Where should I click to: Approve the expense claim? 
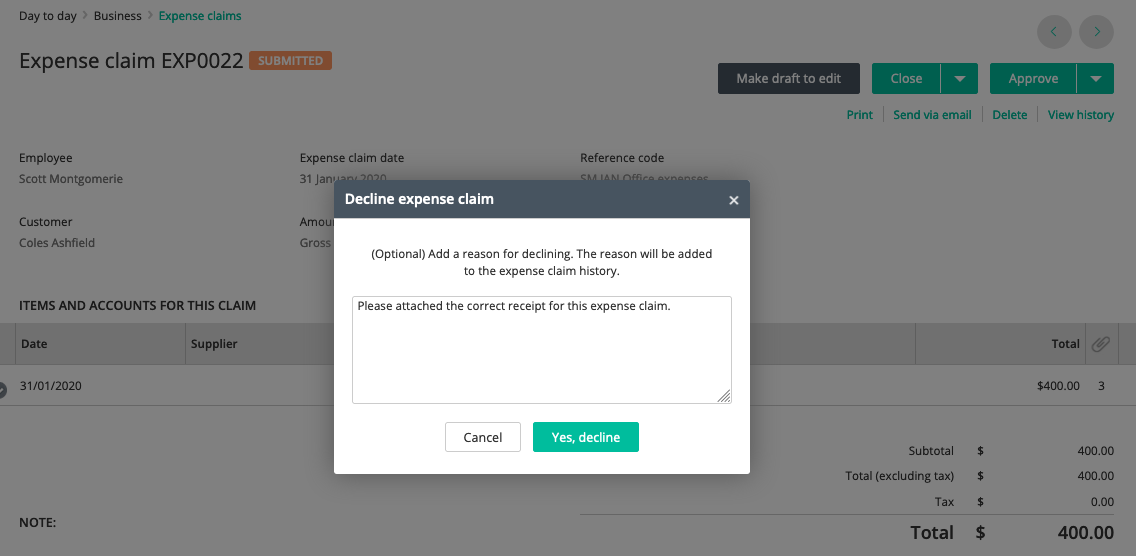click(1033, 78)
